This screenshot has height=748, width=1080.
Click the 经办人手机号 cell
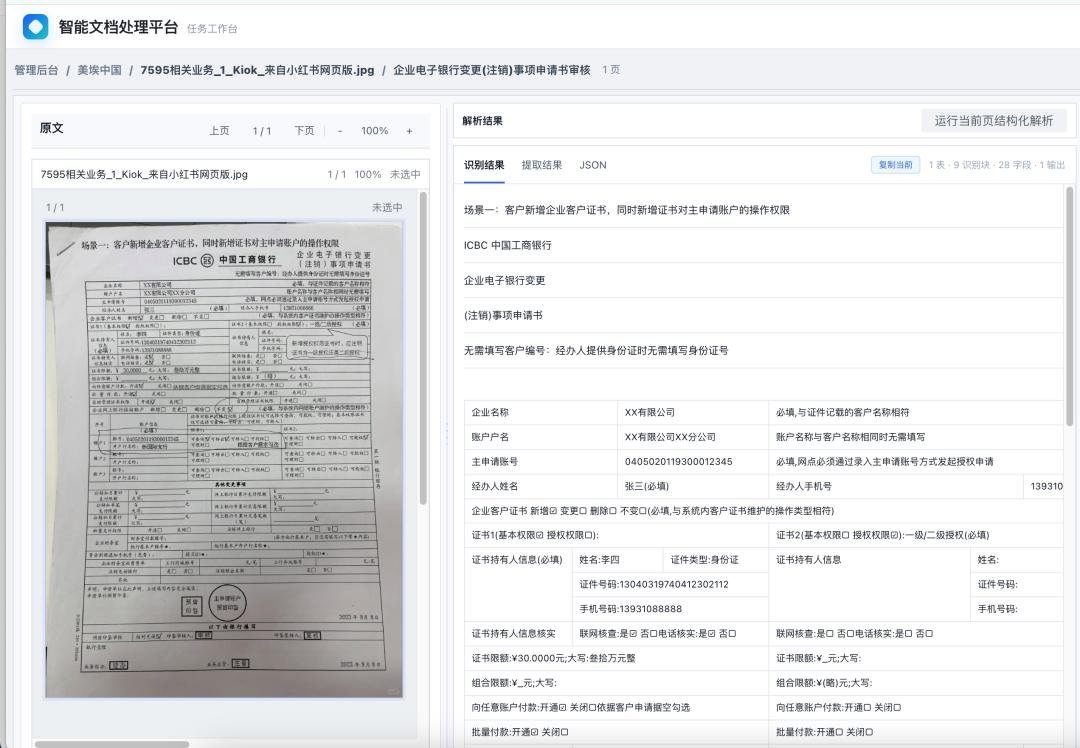point(896,486)
